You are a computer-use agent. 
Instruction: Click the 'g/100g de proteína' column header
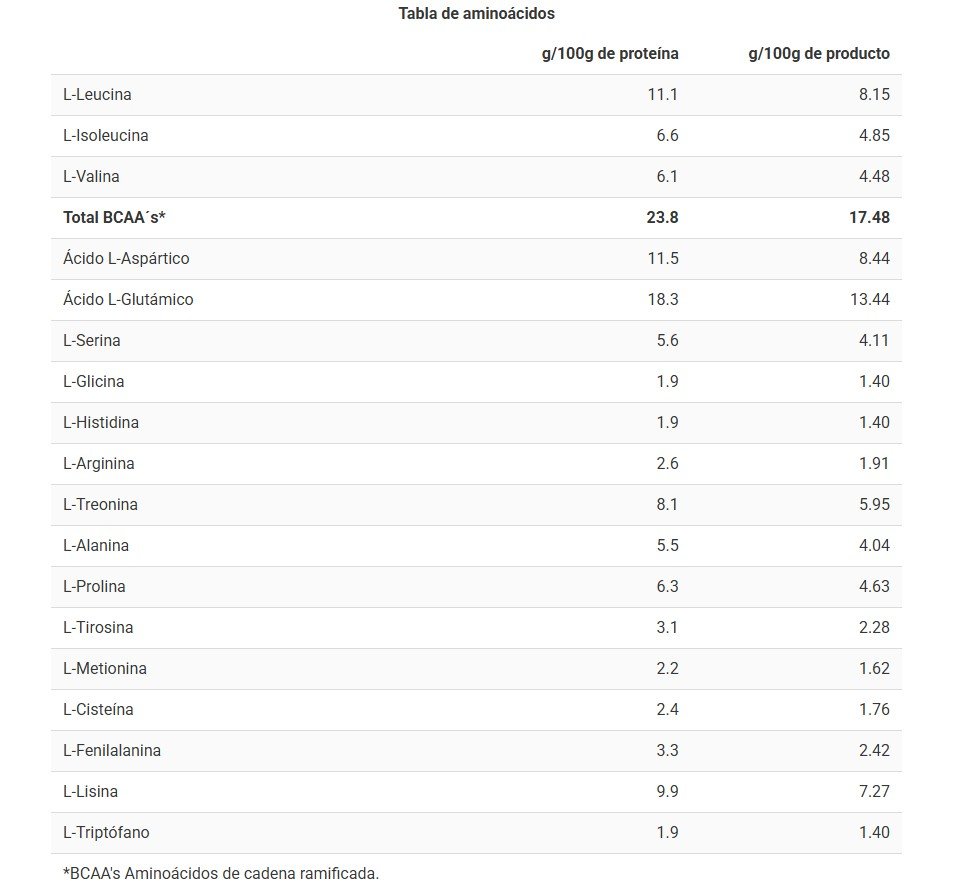pyautogui.click(x=610, y=53)
